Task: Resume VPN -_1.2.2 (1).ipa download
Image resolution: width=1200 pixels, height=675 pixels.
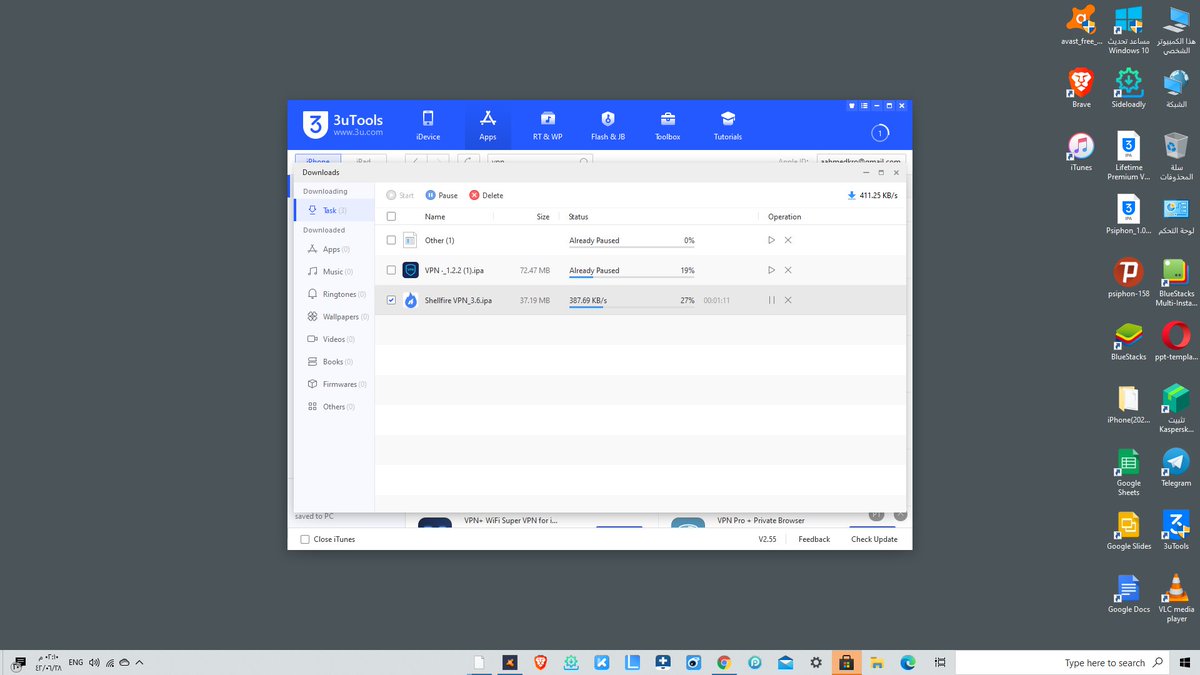Action: pos(771,270)
